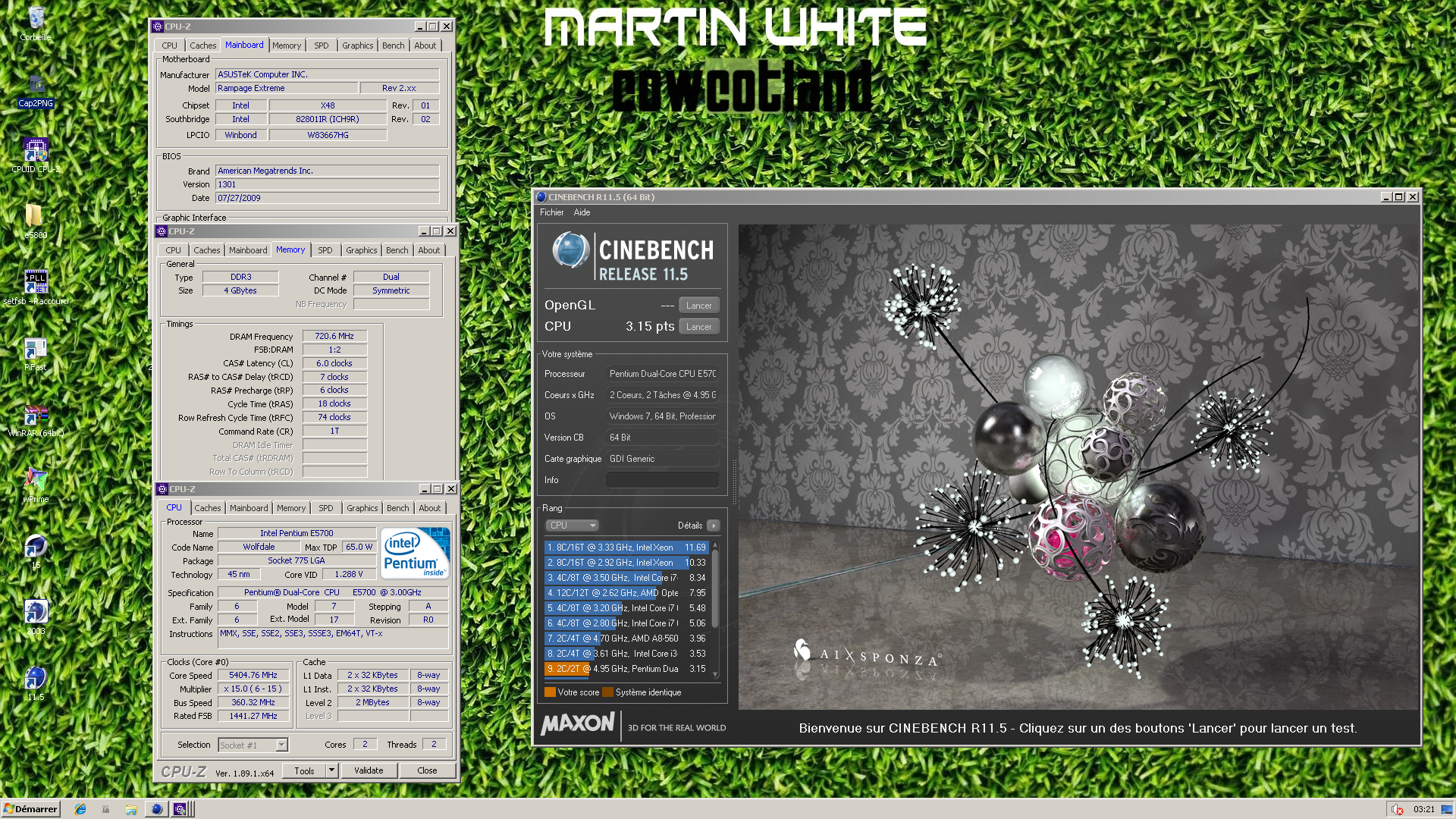Open the Aide menu in Cinebench

click(582, 212)
